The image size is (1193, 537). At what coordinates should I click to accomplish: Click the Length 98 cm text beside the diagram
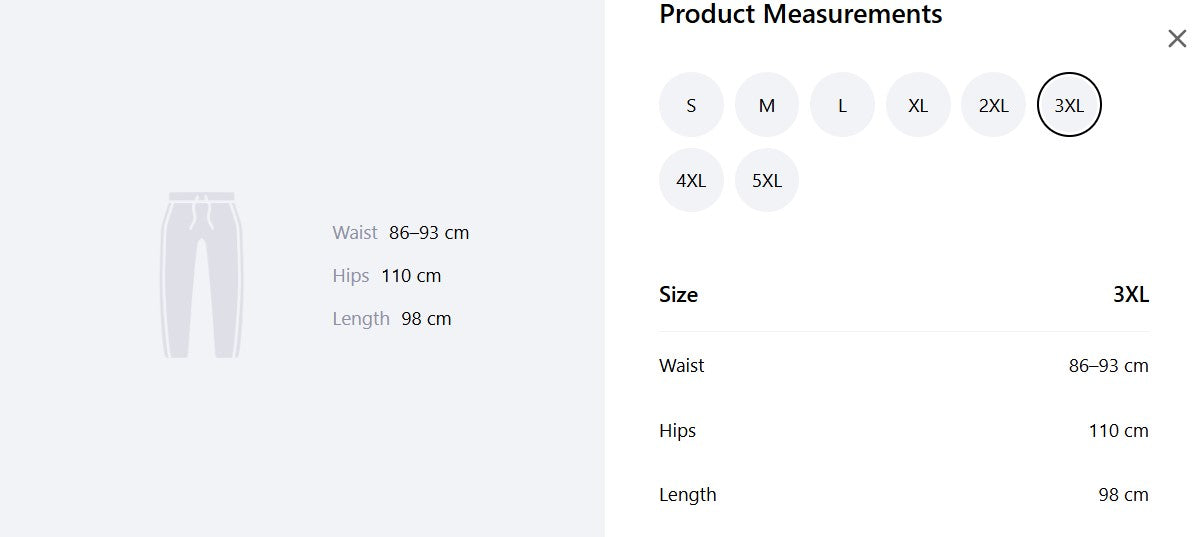click(x=392, y=319)
